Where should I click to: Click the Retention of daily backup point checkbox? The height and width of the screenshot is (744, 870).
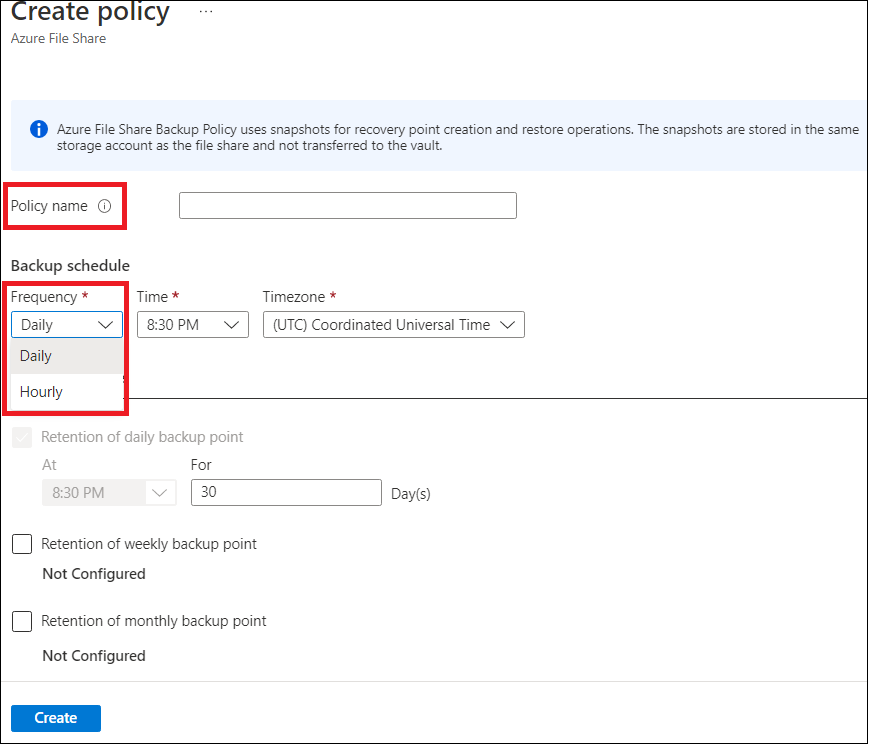click(22, 437)
